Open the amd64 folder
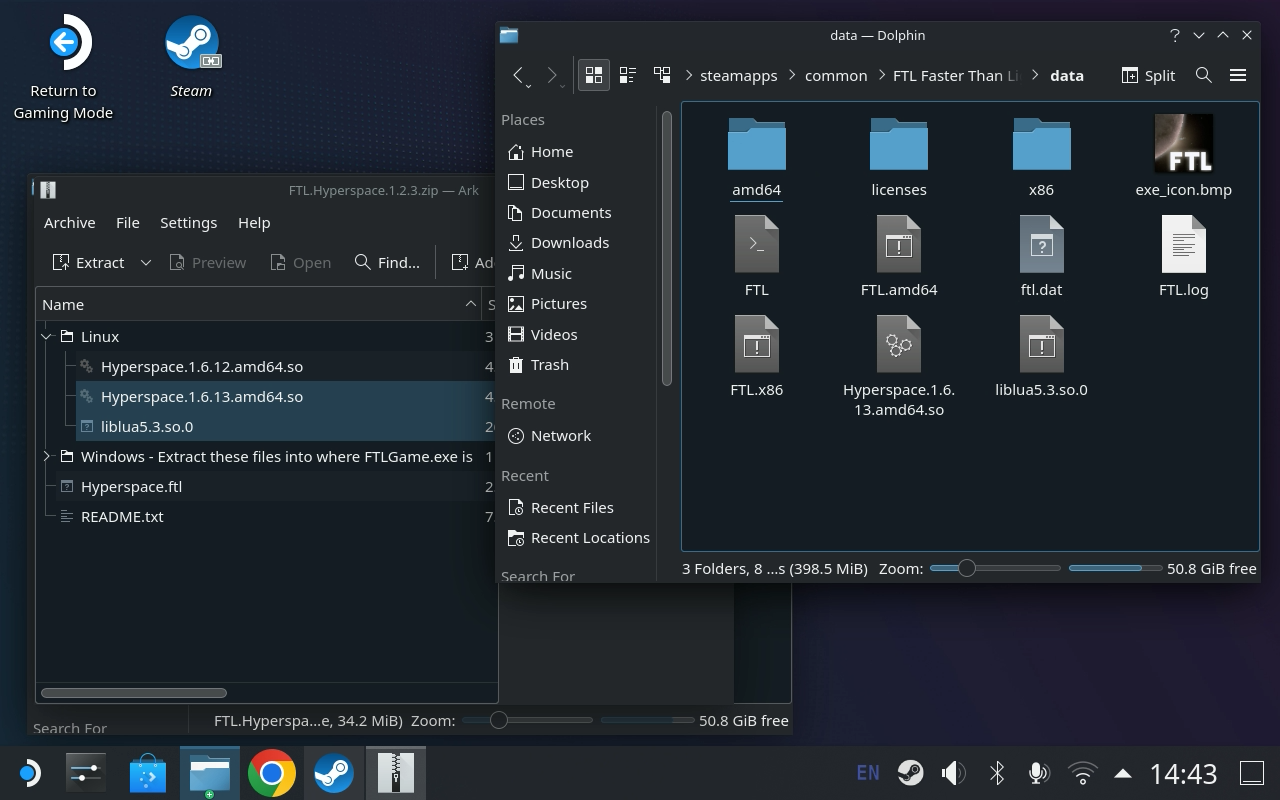The height and width of the screenshot is (800, 1280). pos(757,158)
